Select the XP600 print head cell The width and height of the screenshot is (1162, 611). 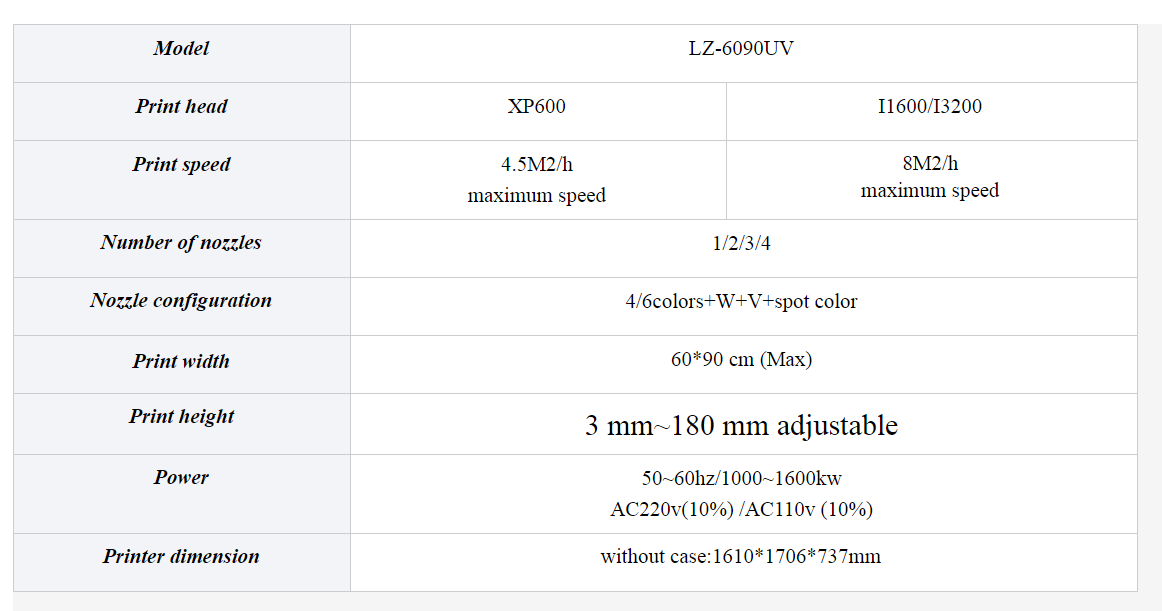536,107
